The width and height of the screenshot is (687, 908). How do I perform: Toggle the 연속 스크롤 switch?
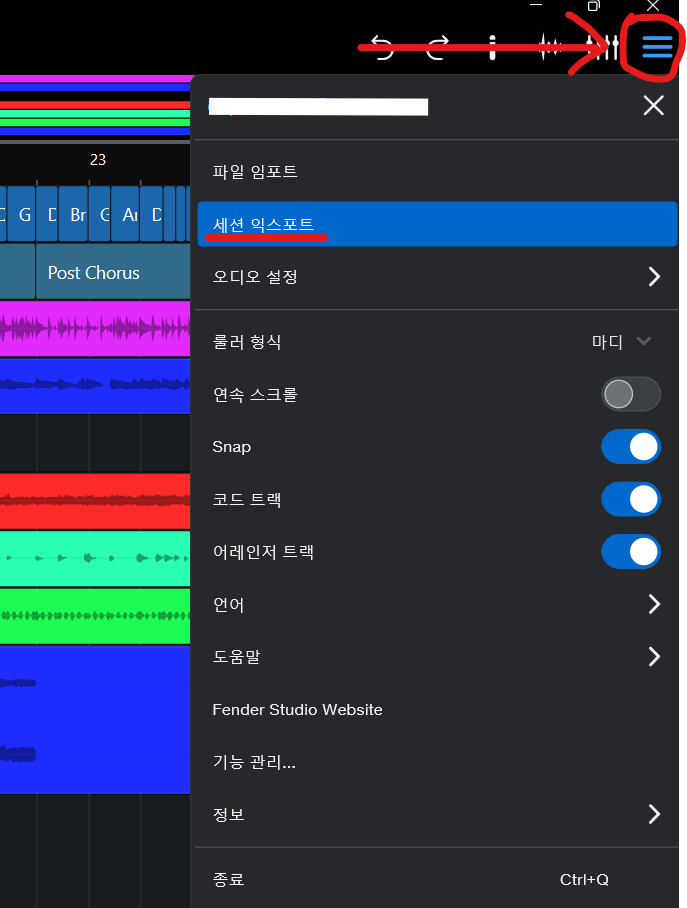pos(630,394)
